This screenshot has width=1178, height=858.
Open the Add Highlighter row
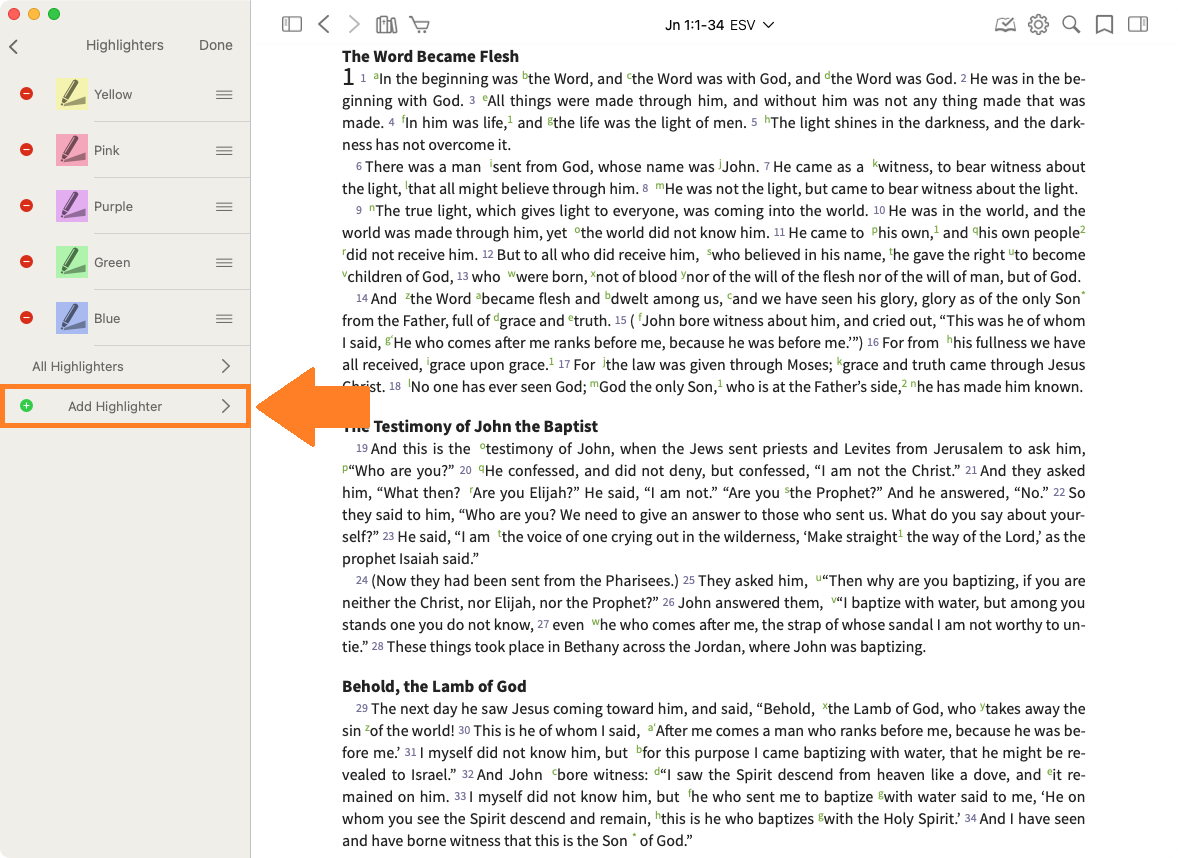[x=125, y=406]
